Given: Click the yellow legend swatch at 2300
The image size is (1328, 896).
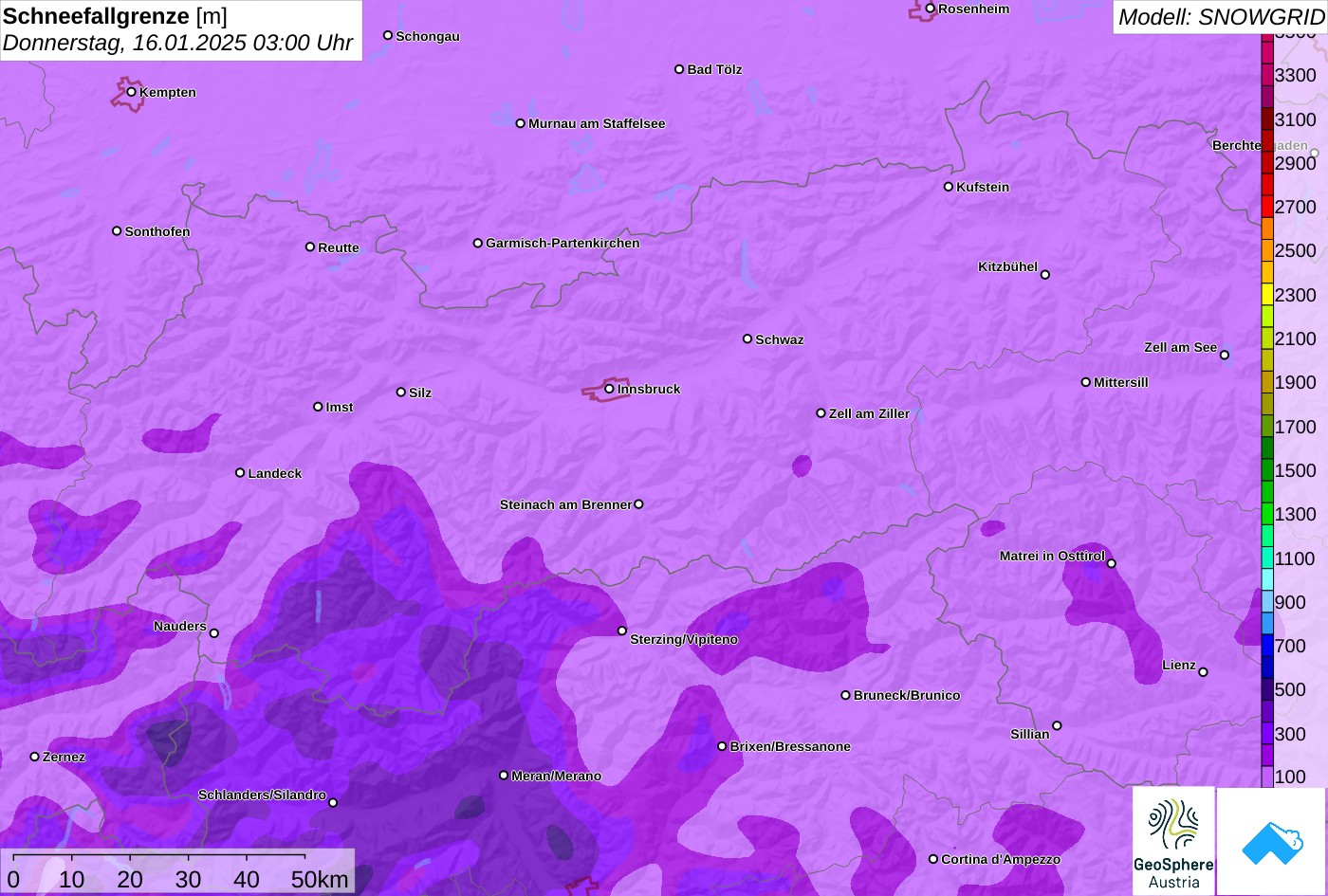Looking at the screenshot, I should click(x=1267, y=295).
